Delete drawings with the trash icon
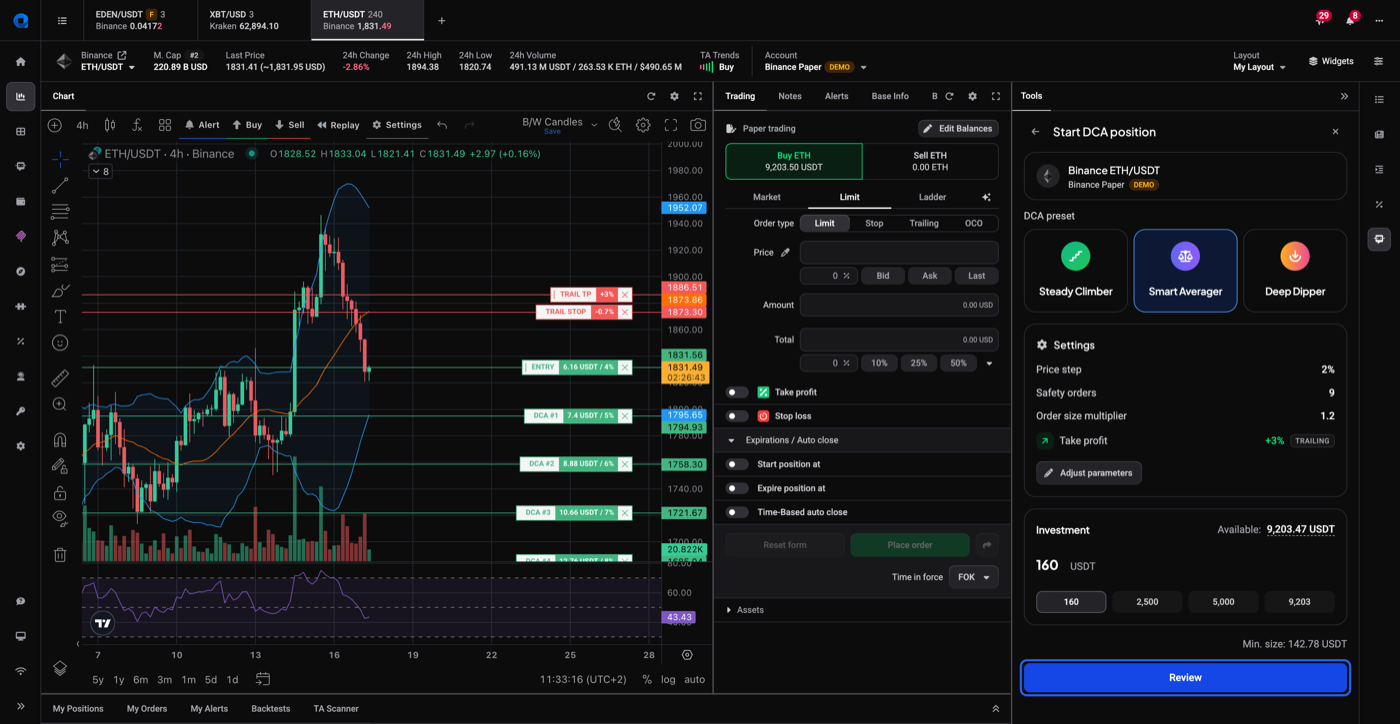1400x724 pixels. pos(60,555)
